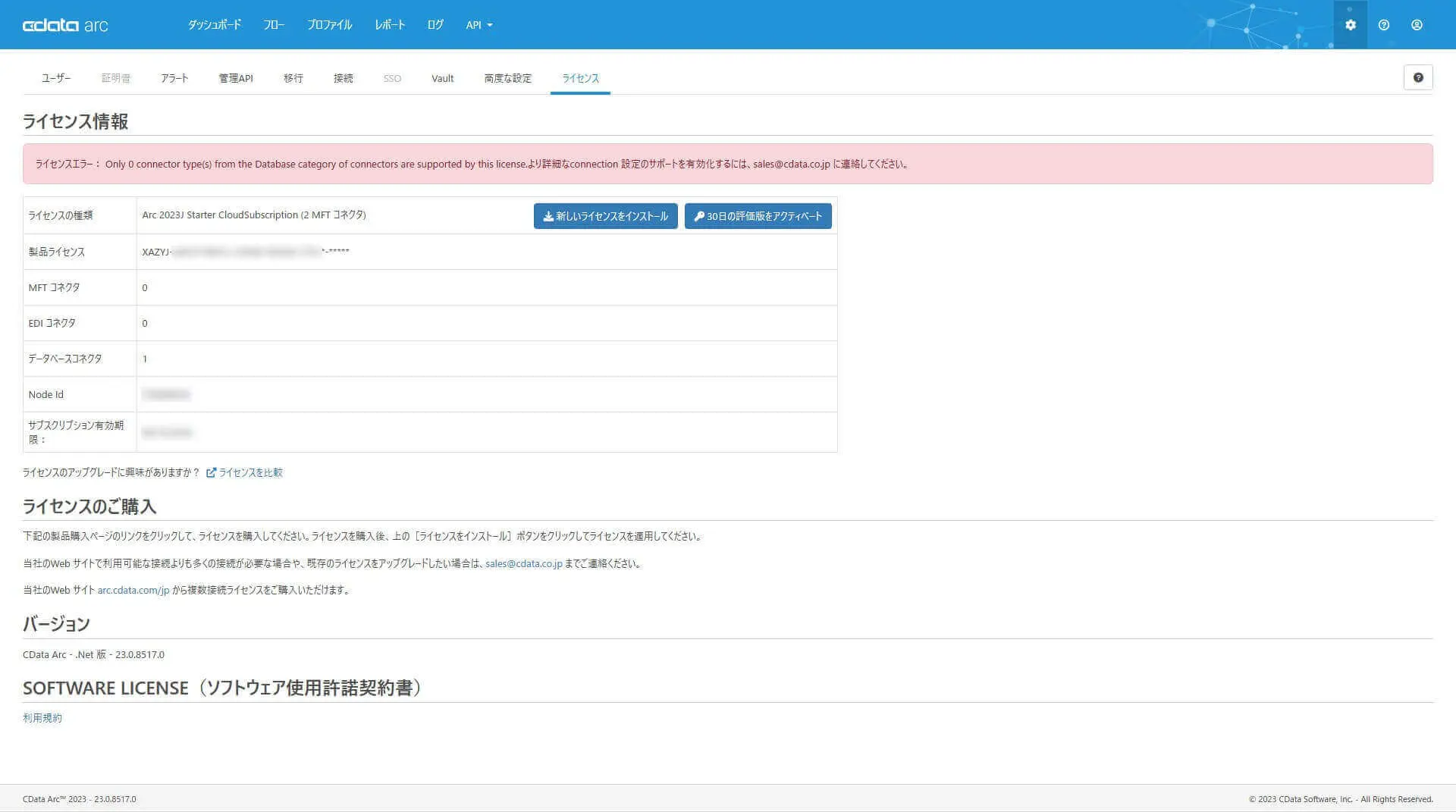
Task: Click the license type value Arc 2023J Starter
Action: point(254,215)
